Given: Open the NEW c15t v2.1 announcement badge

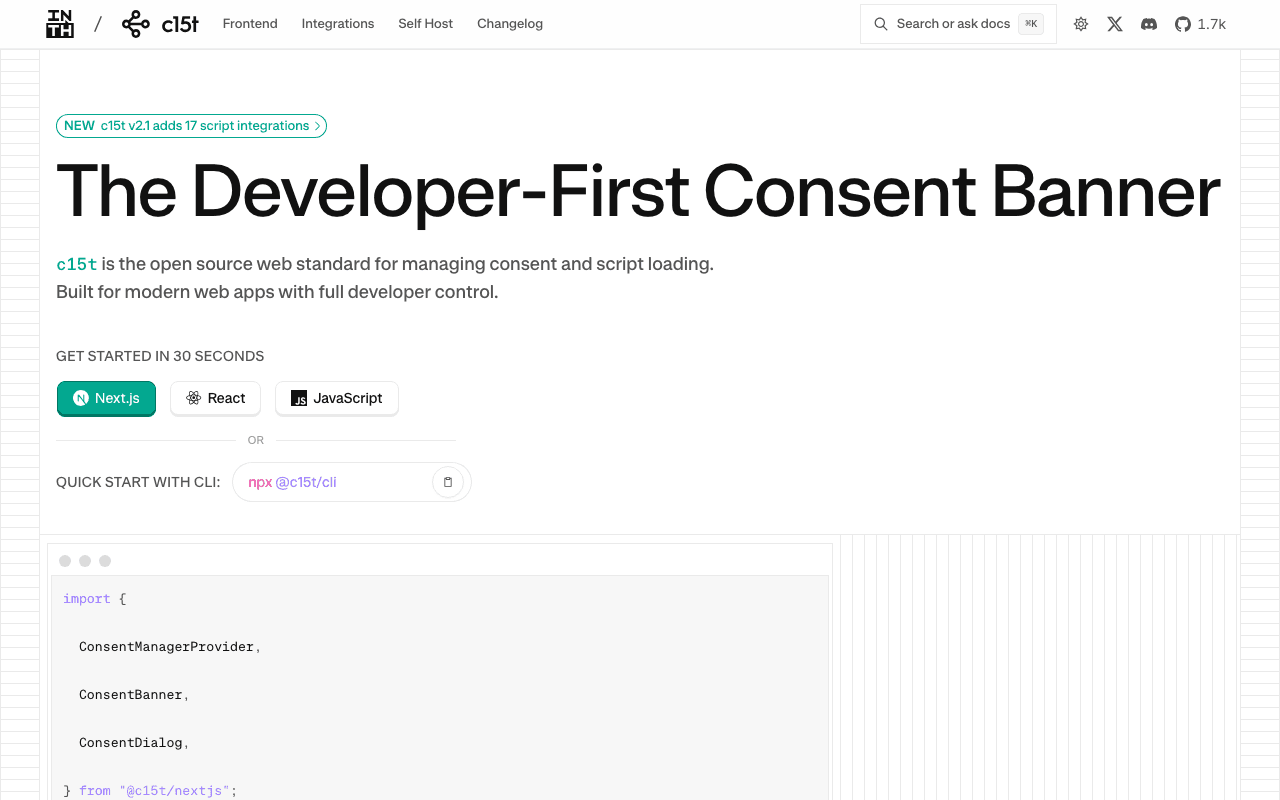Looking at the screenshot, I should coord(191,126).
